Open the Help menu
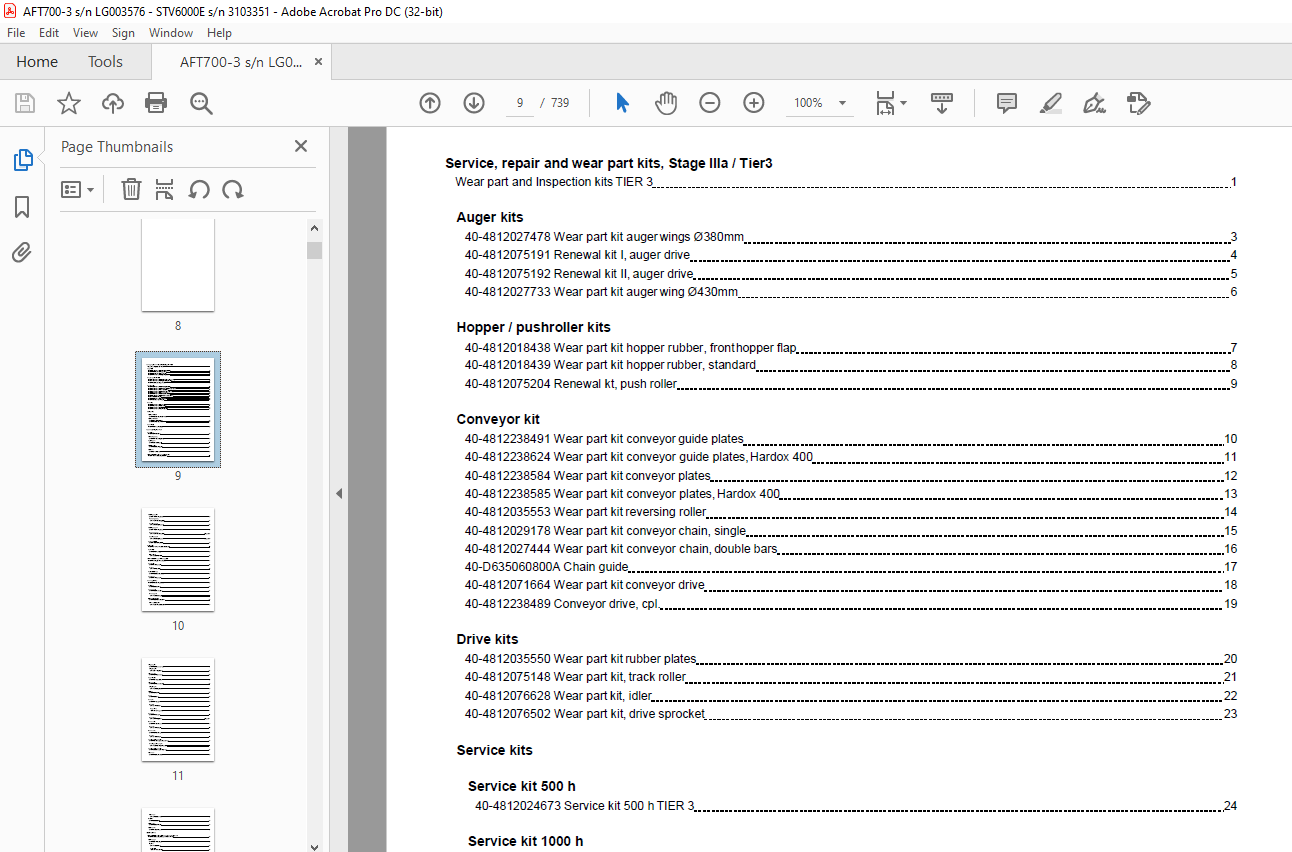Image resolution: width=1292 pixels, height=852 pixels. (219, 33)
